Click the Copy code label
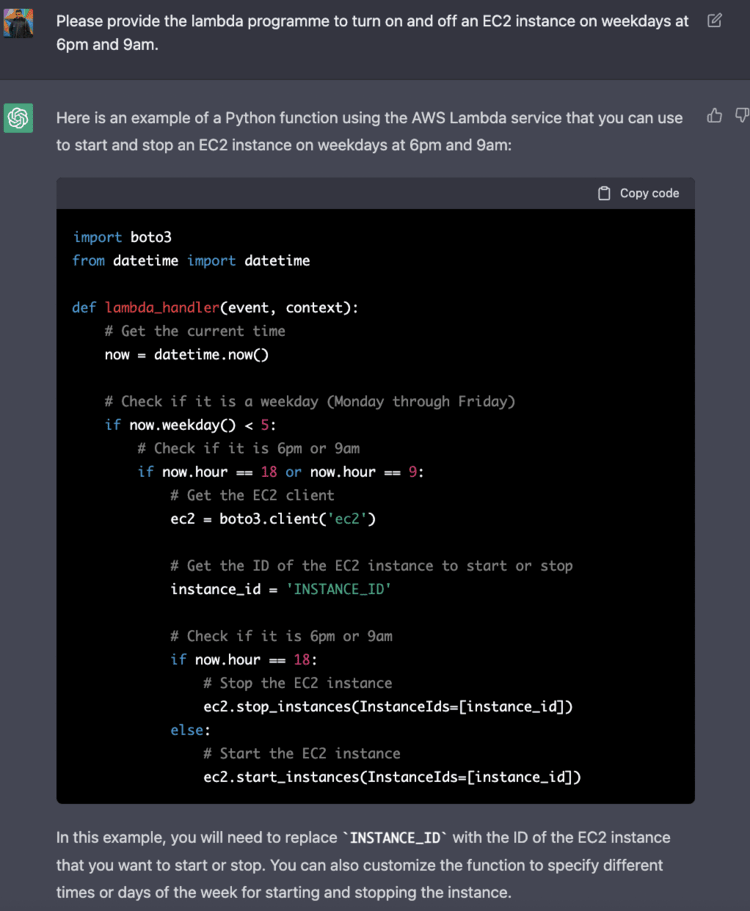750x911 pixels. coord(649,193)
